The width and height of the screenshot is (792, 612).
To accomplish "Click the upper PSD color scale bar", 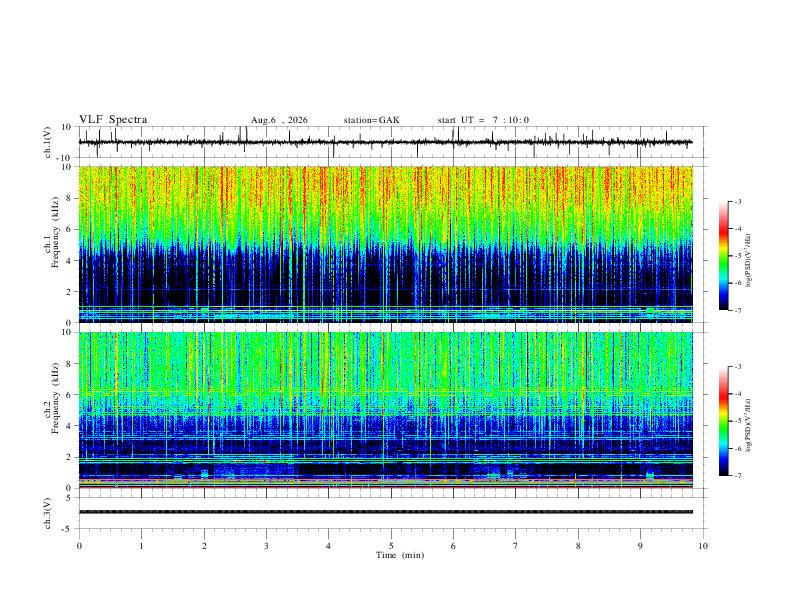I will pyautogui.click(x=724, y=256).
